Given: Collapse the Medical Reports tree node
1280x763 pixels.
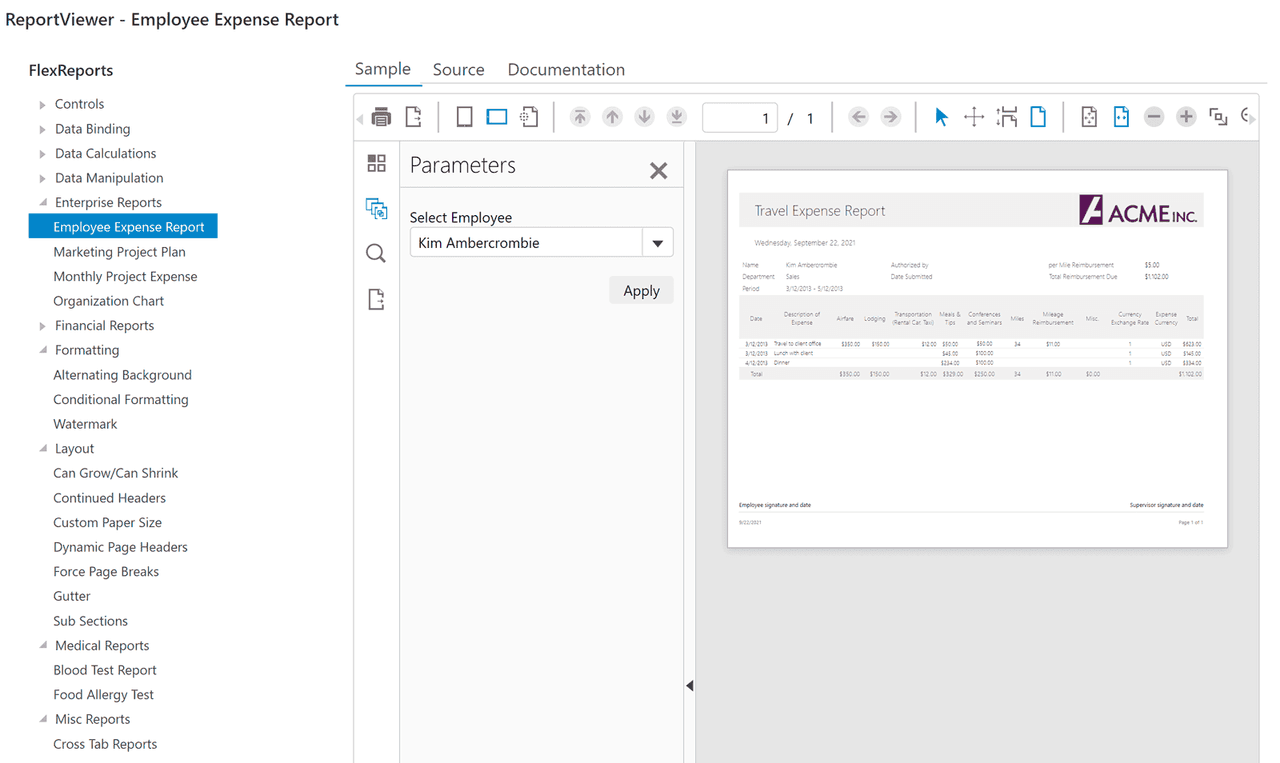Looking at the screenshot, I should pos(43,646).
